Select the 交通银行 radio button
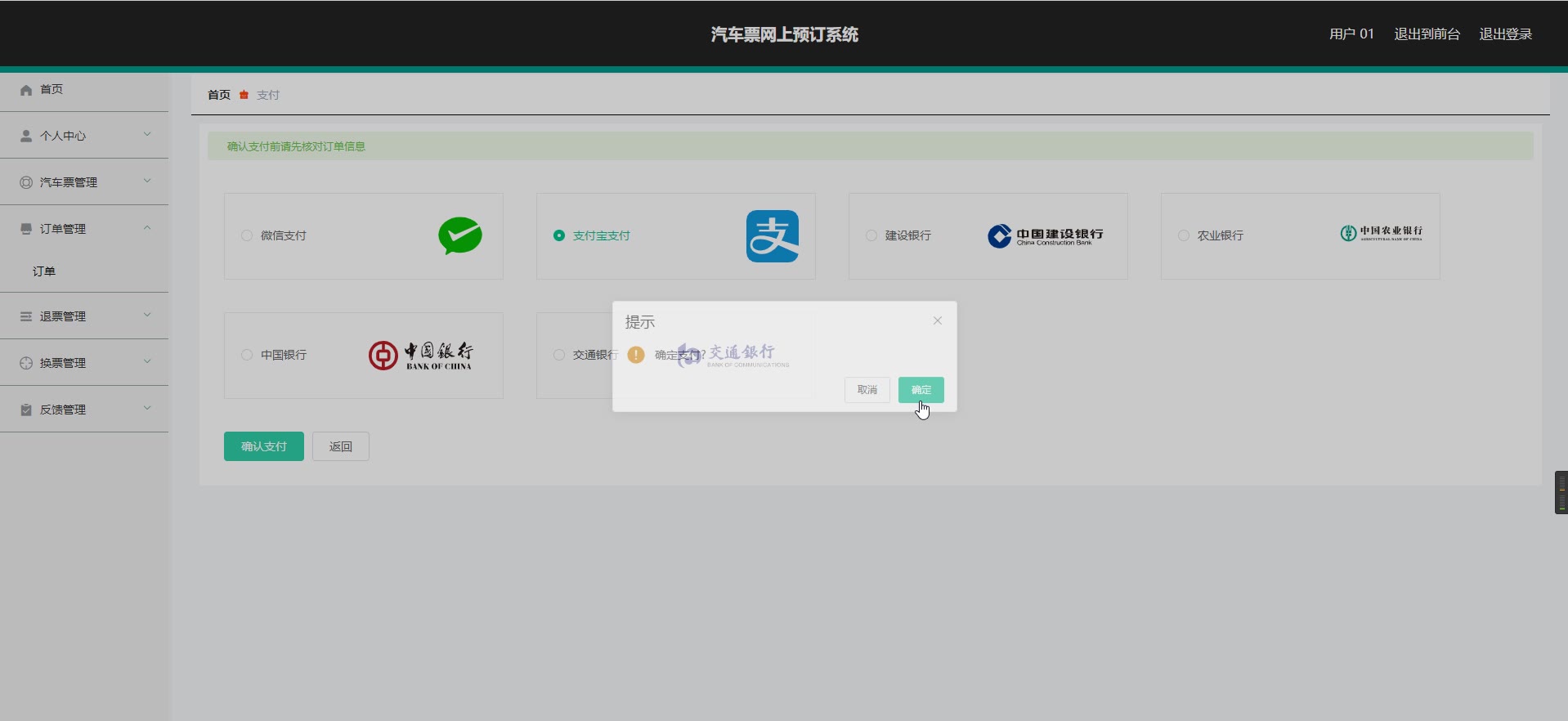1568x721 pixels. [x=559, y=355]
